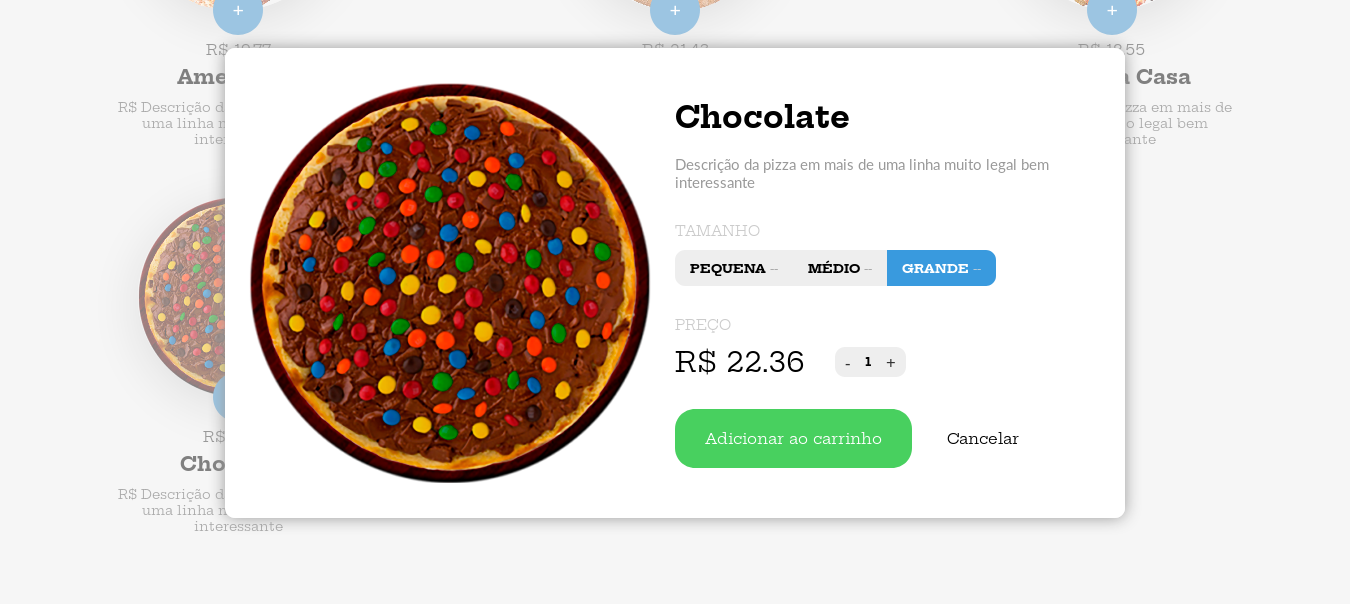Screen dimensions: 1350x604
Task: Click the plus icon above the Ame... pizza
Action: pos(238,12)
